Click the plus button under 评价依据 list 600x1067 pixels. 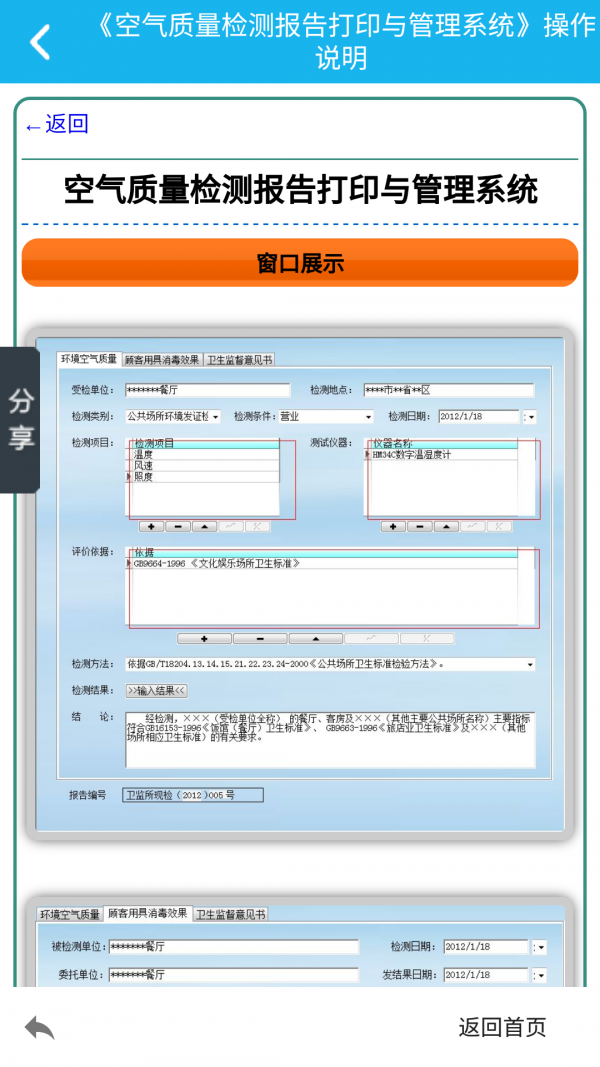(204, 639)
